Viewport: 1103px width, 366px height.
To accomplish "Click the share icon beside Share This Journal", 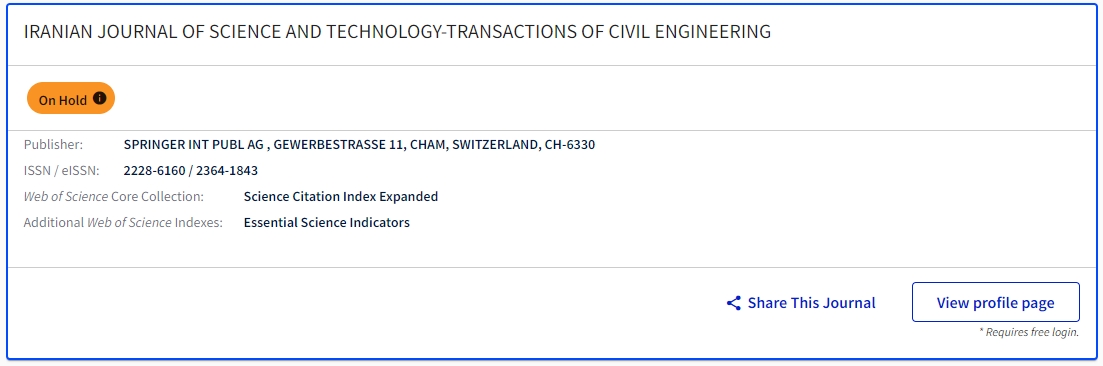I will (x=734, y=303).
